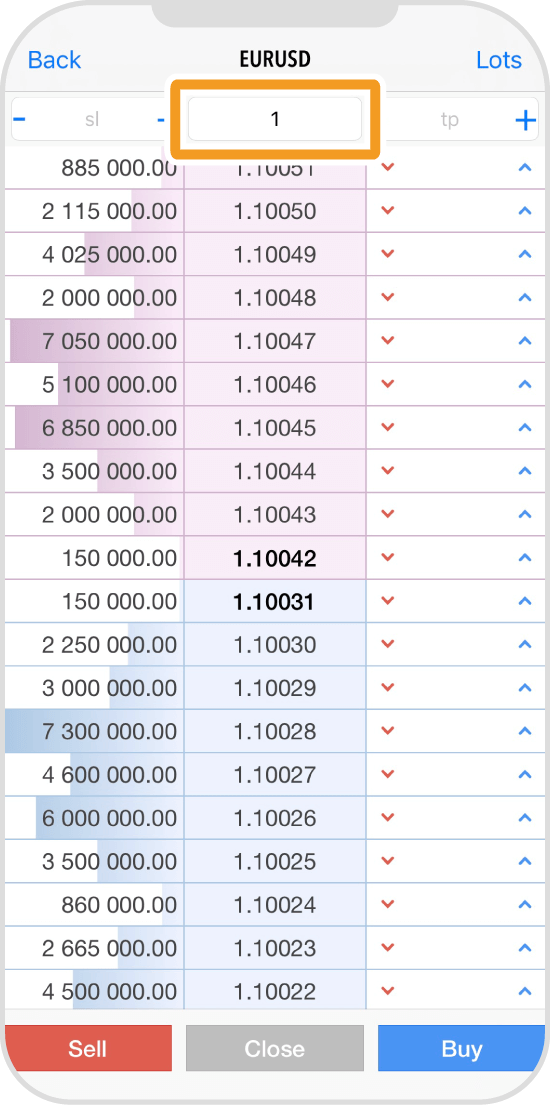This screenshot has width=550, height=1105.
Task: Tap blue up arrow at price 1.10025
Action: pos(524,862)
